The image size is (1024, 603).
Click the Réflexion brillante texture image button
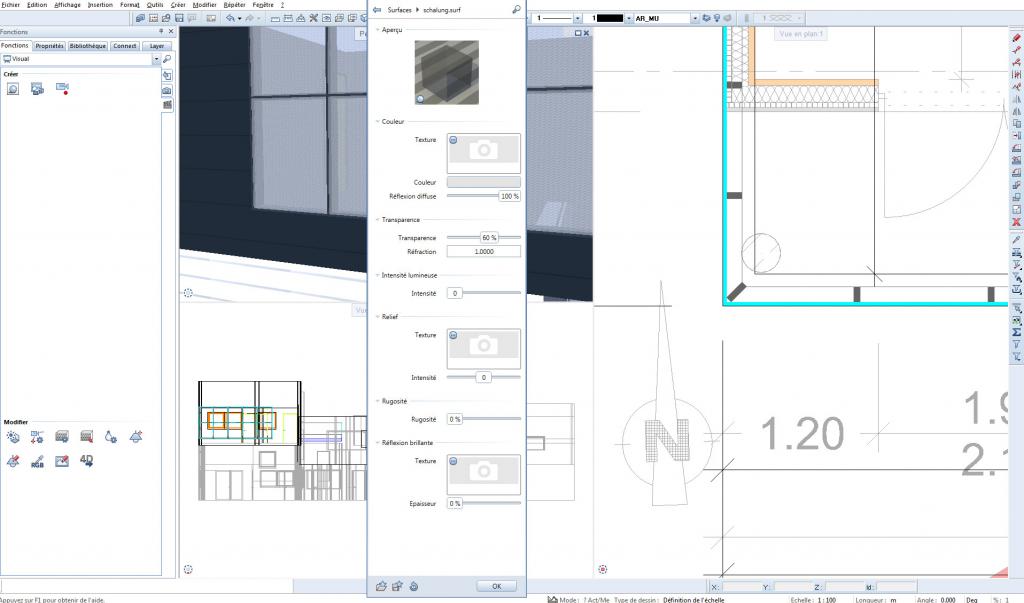coord(484,474)
